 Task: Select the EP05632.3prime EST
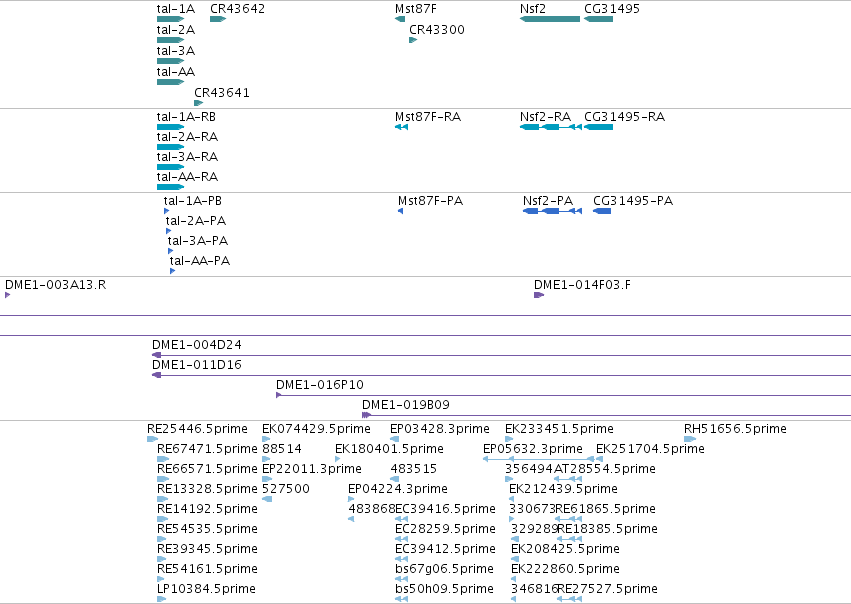pos(538,459)
